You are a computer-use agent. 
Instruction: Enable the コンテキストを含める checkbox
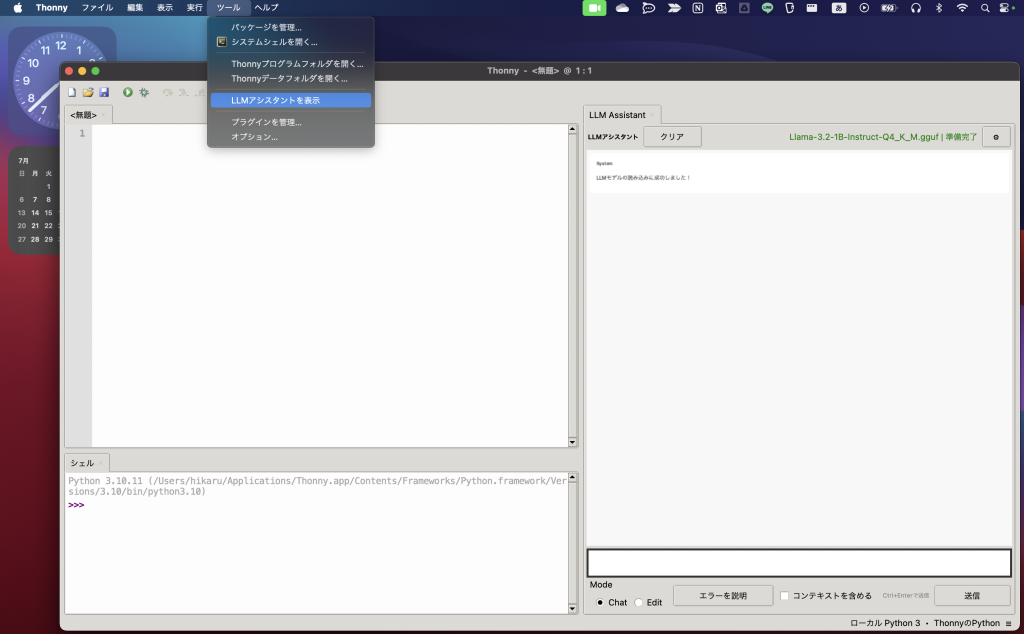(x=784, y=595)
